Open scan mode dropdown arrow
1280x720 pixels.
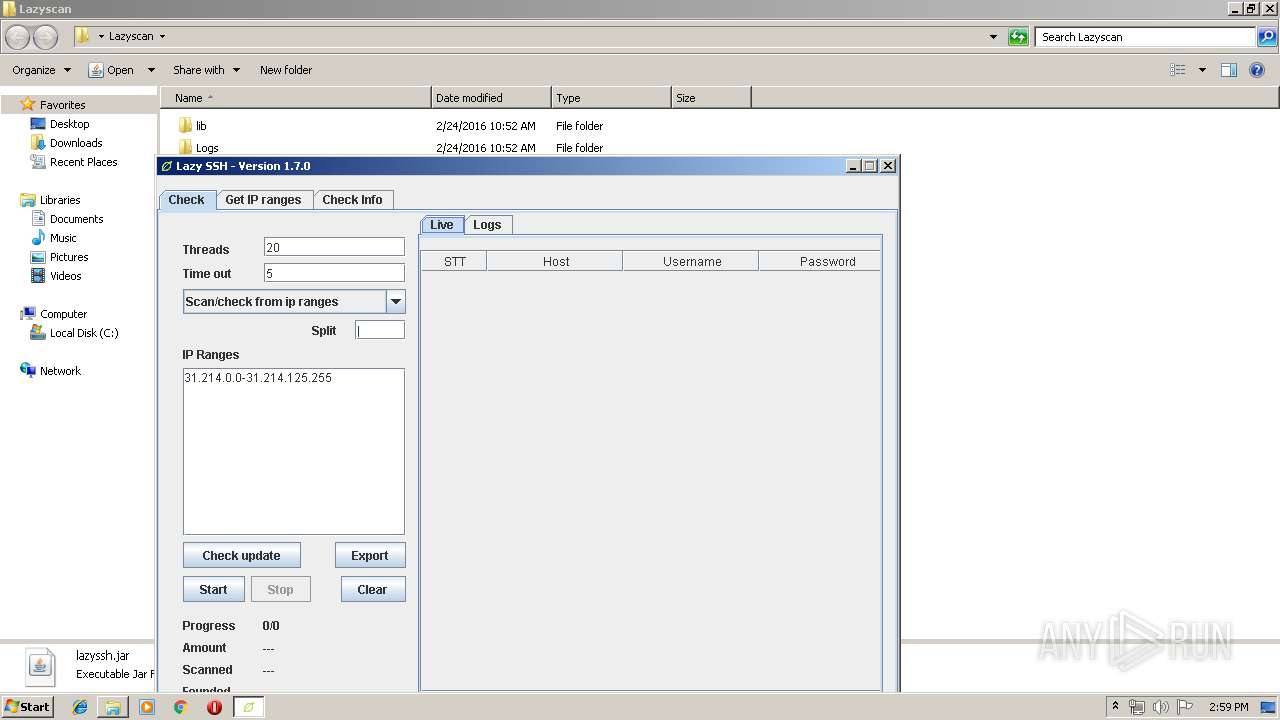[x=396, y=301]
